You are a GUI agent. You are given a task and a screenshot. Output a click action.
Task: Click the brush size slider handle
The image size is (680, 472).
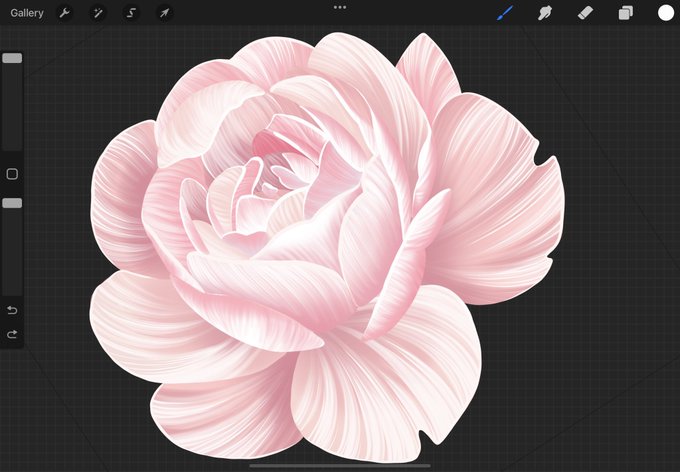pos(12,58)
